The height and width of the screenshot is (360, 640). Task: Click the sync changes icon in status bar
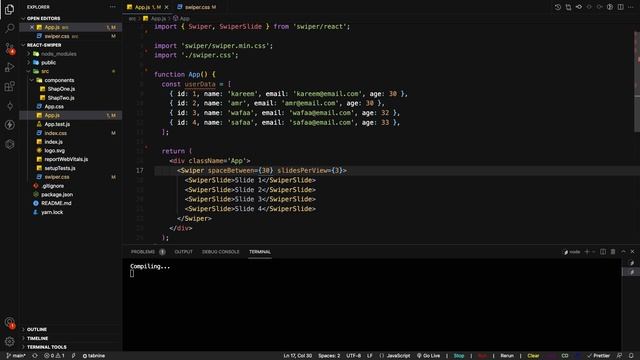coord(35,356)
